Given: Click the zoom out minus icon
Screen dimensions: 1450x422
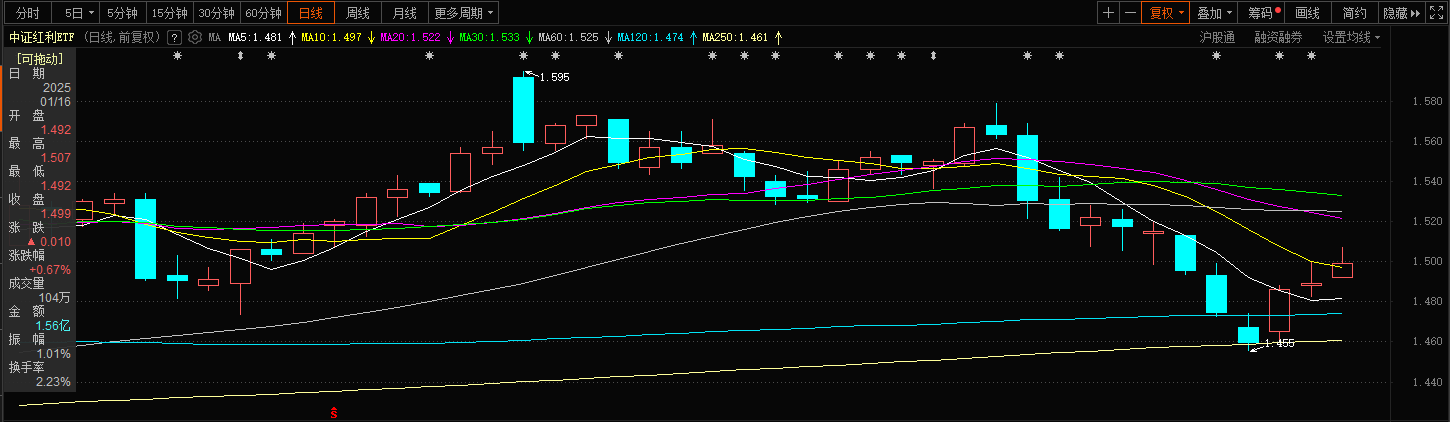Looking at the screenshot, I should pos(1130,13).
